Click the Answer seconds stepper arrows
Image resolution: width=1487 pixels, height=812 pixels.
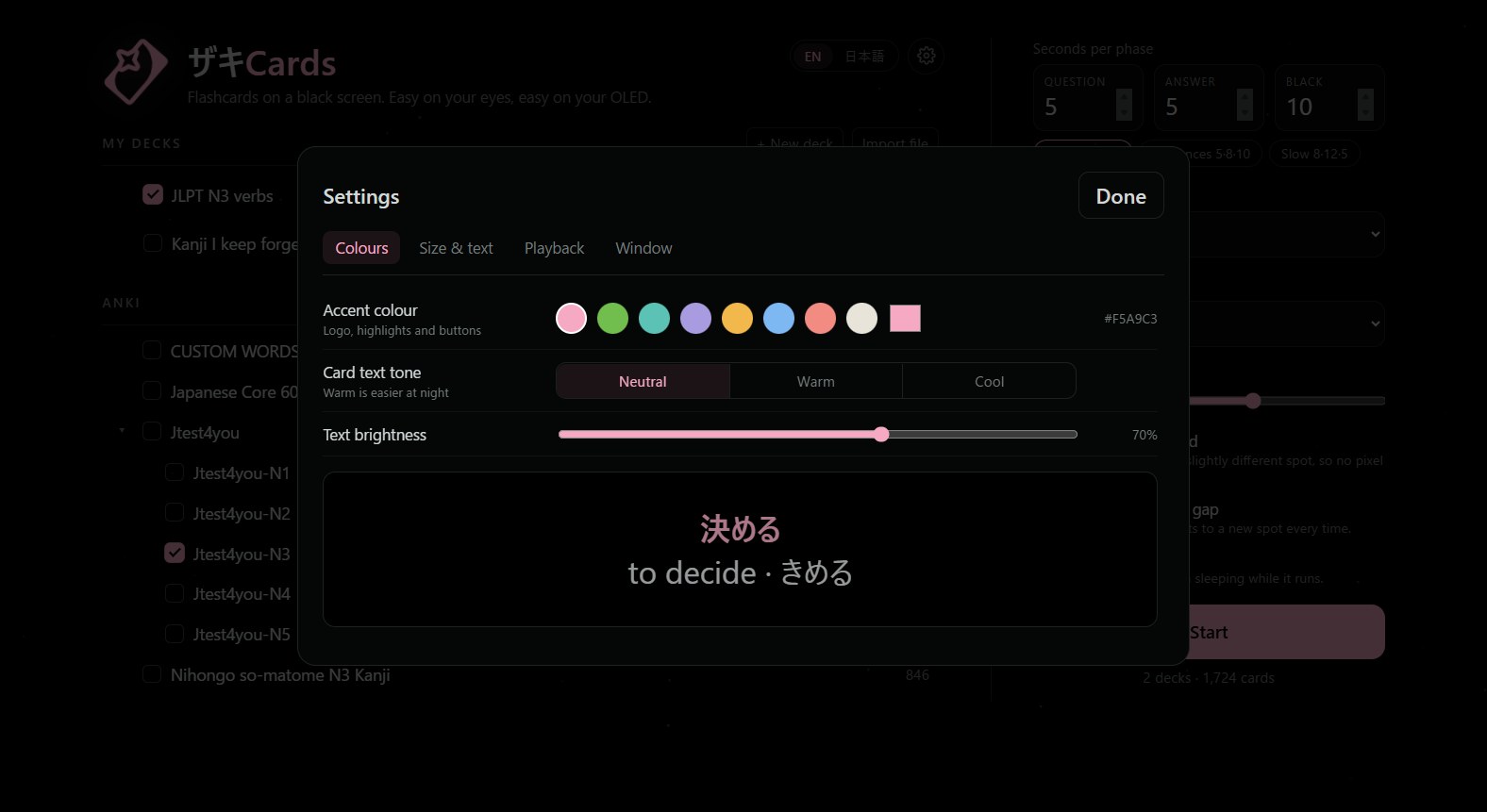click(x=1245, y=105)
